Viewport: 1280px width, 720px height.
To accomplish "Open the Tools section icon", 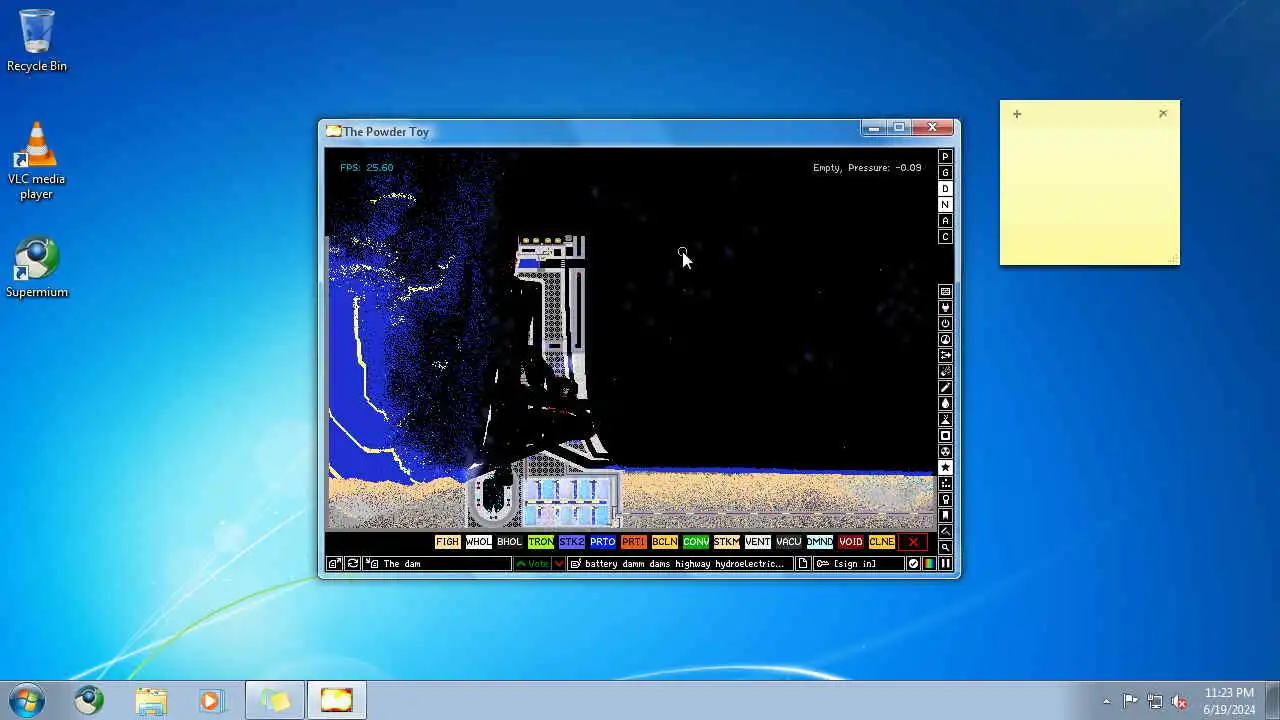I will (x=945, y=500).
